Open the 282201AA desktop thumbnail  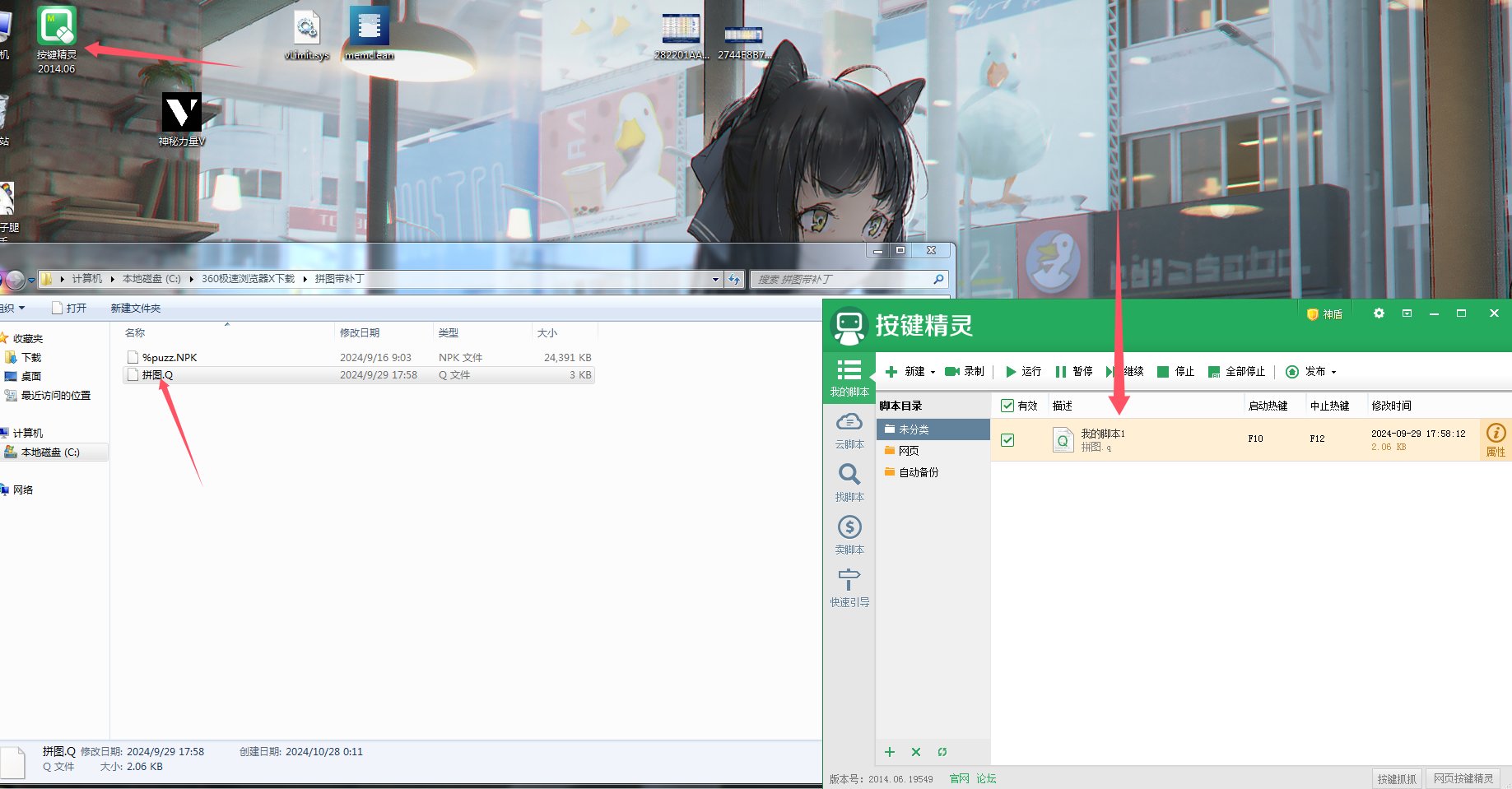682,37
